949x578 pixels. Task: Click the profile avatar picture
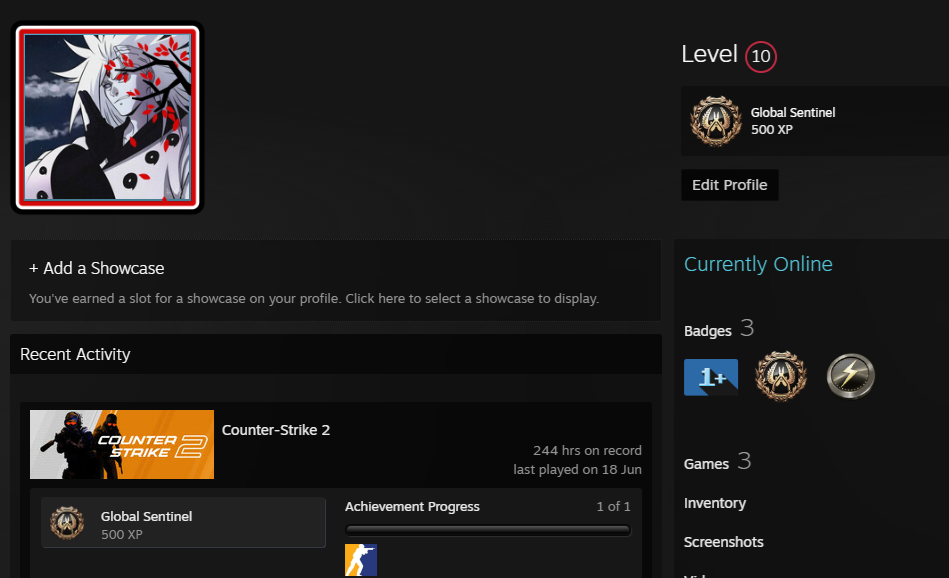[x=107, y=117]
